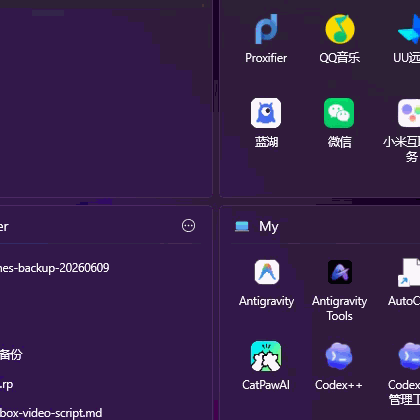The width and height of the screenshot is (420, 420).
Task: Launch QQ音乐 music app
Action: (340, 29)
